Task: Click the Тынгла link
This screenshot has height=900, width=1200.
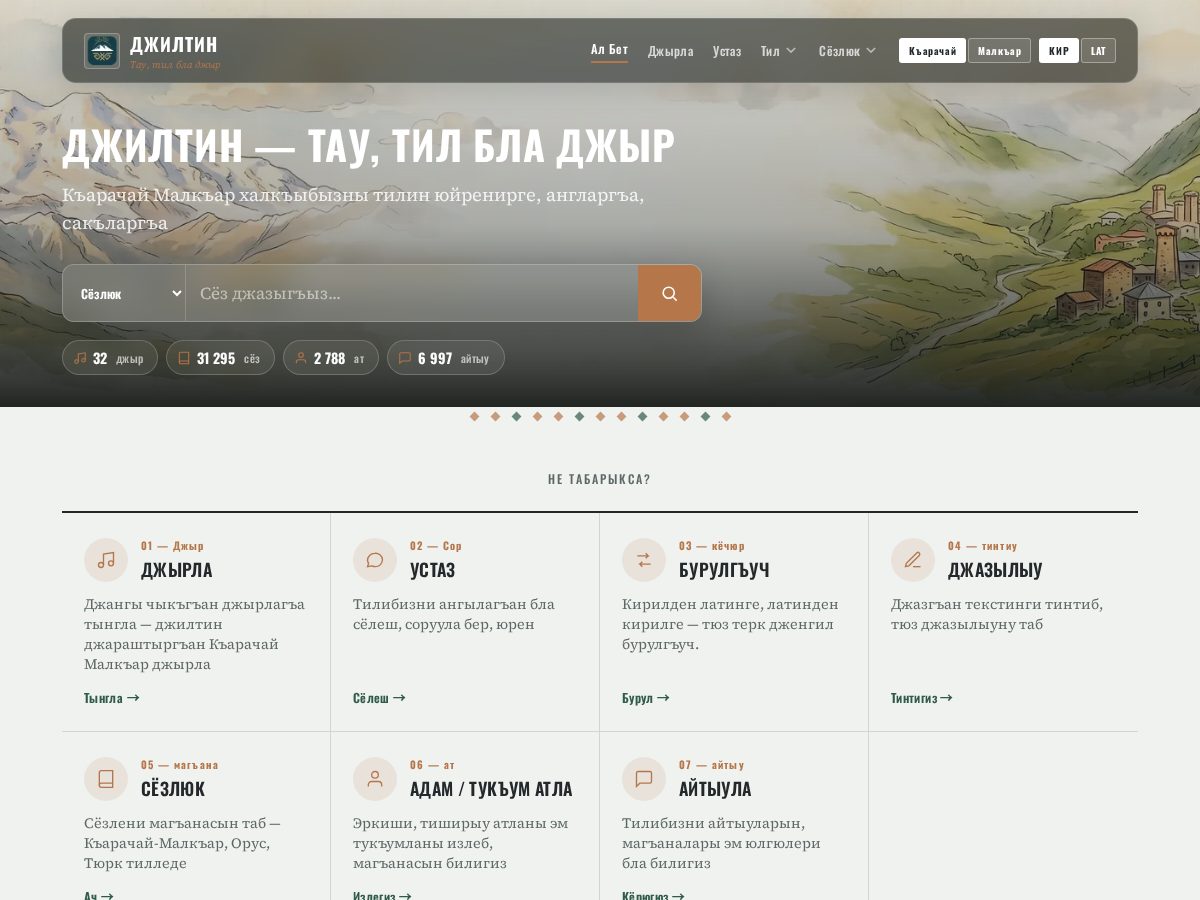Action: coord(111,698)
